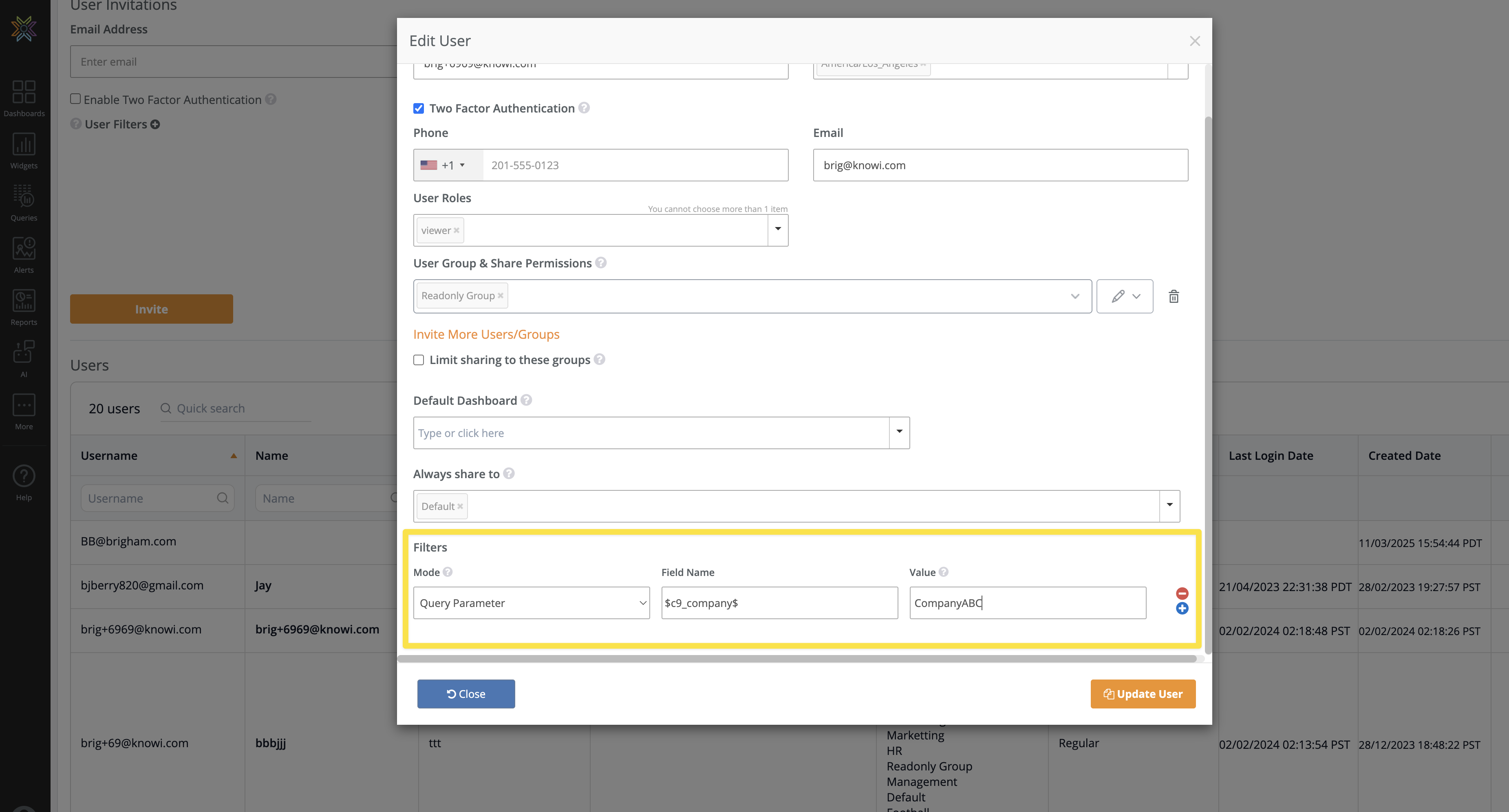Open the edit permission pencil dropdown
Screen dimensions: 1509x812
point(1124,296)
